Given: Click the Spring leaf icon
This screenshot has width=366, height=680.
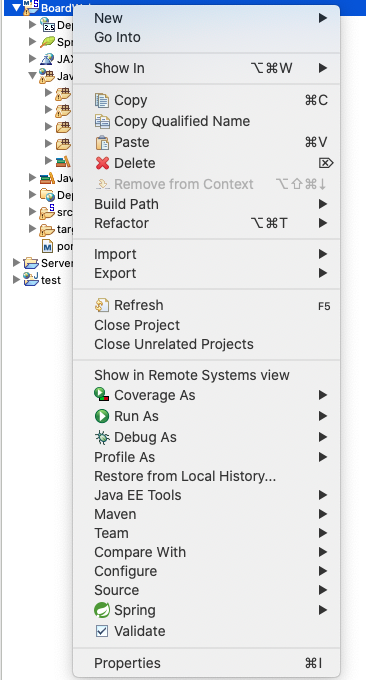Looking at the screenshot, I should pyautogui.click(x=102, y=610).
